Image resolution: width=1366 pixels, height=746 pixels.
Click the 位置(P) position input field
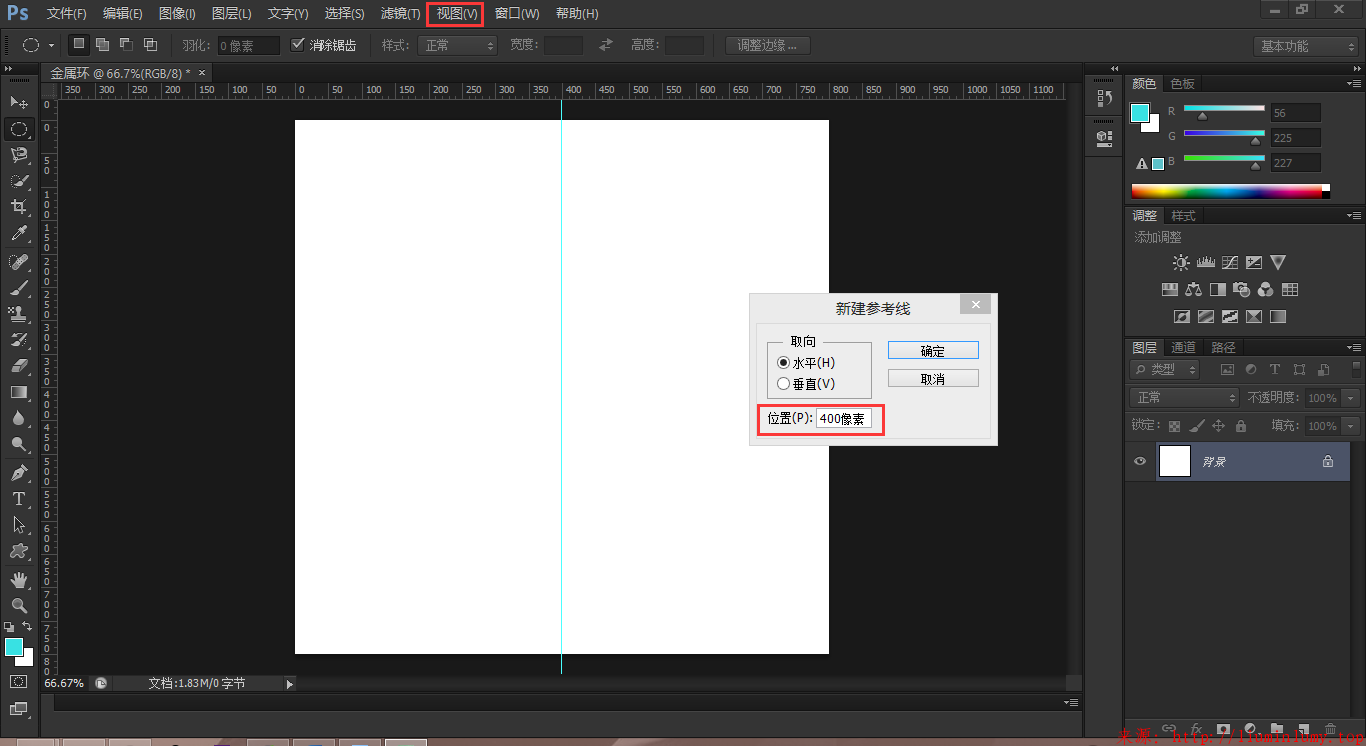(x=844, y=419)
